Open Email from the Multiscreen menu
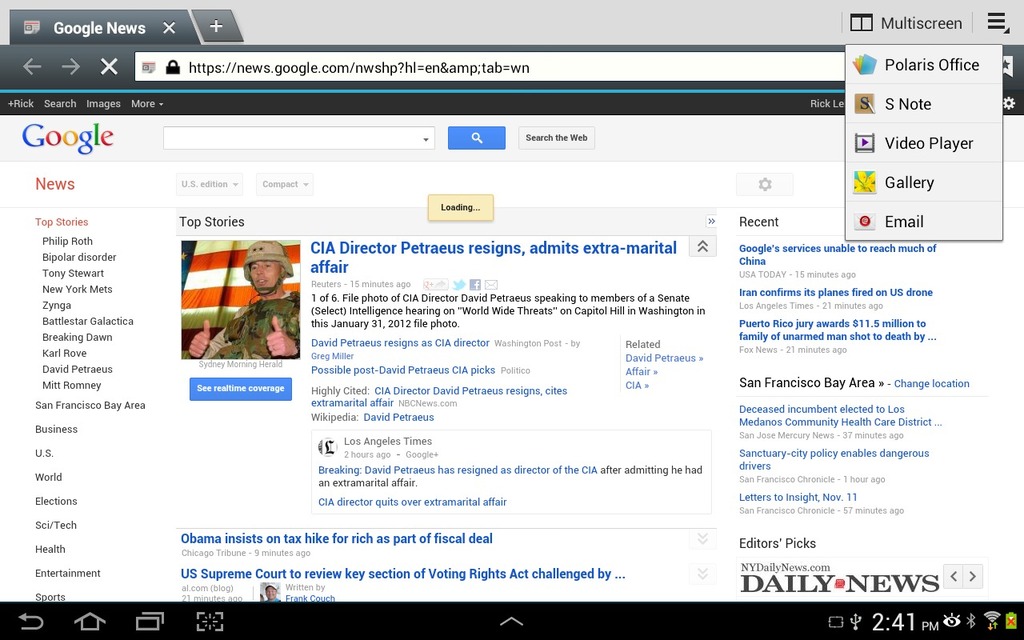Screen dimensions: 1024x640 tap(923, 221)
